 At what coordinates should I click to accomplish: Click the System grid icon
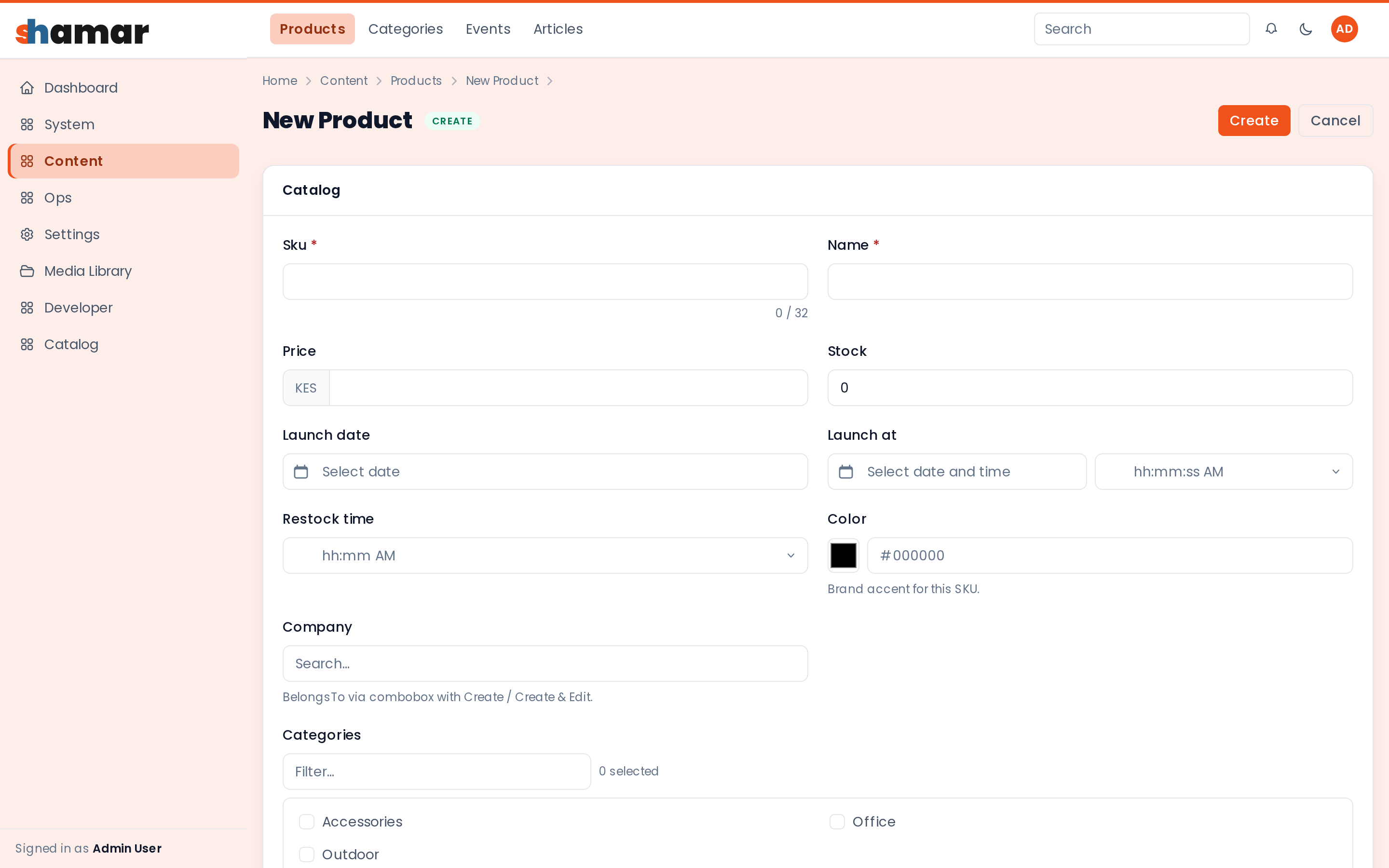tap(27, 124)
